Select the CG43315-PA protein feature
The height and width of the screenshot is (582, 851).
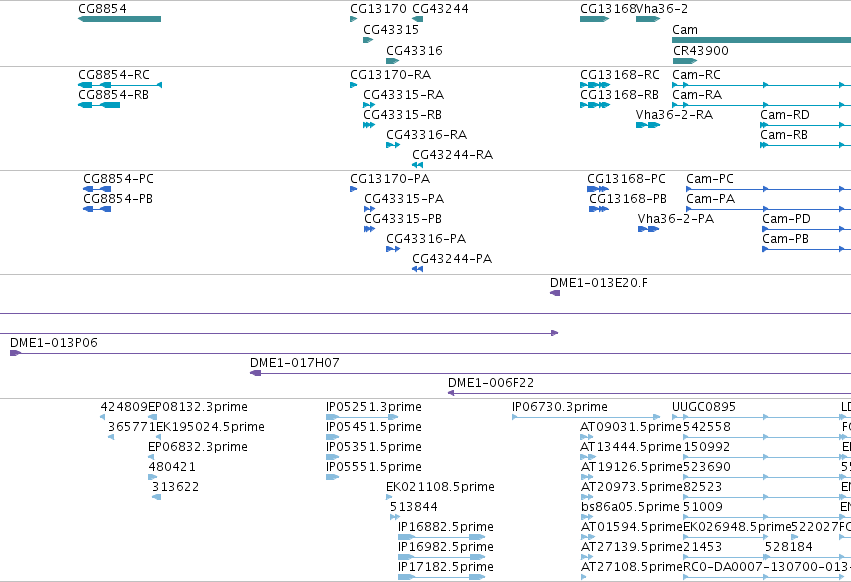point(370,209)
